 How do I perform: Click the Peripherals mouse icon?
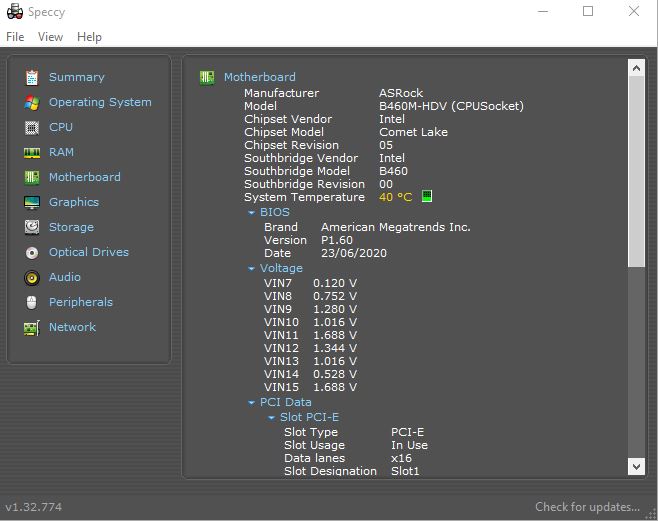pyautogui.click(x=32, y=302)
